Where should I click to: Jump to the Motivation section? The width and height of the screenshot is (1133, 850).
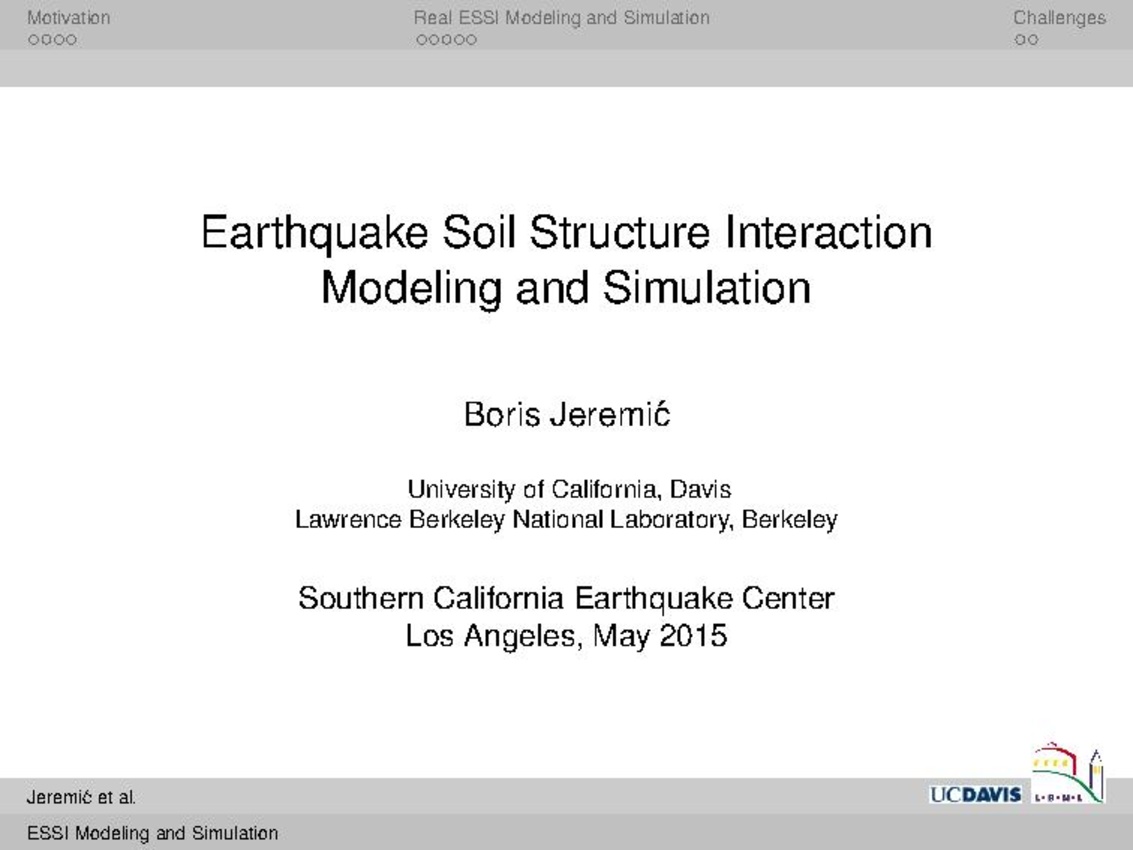click(x=68, y=18)
